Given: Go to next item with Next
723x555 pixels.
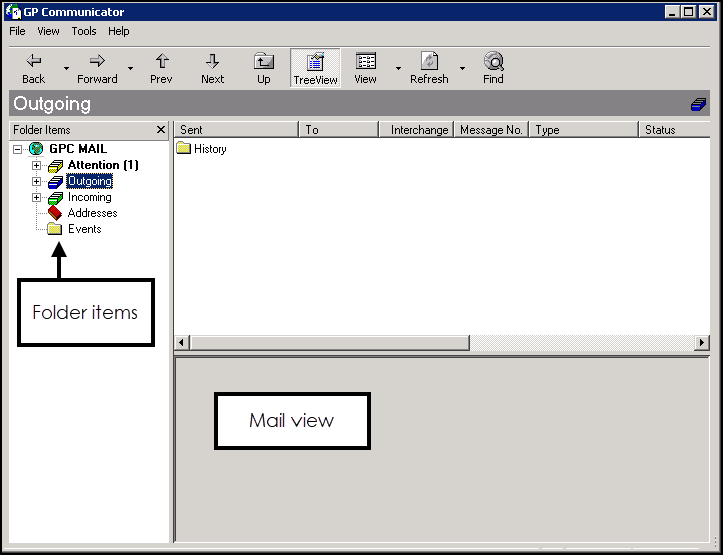Looking at the screenshot, I should pyautogui.click(x=212, y=69).
